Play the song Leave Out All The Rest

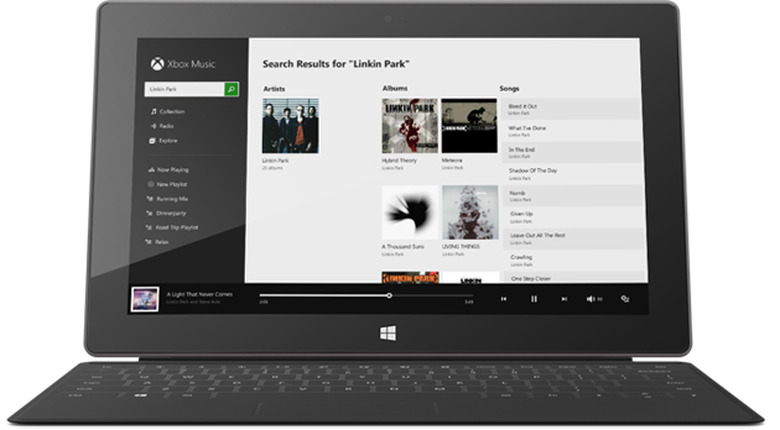point(574,239)
